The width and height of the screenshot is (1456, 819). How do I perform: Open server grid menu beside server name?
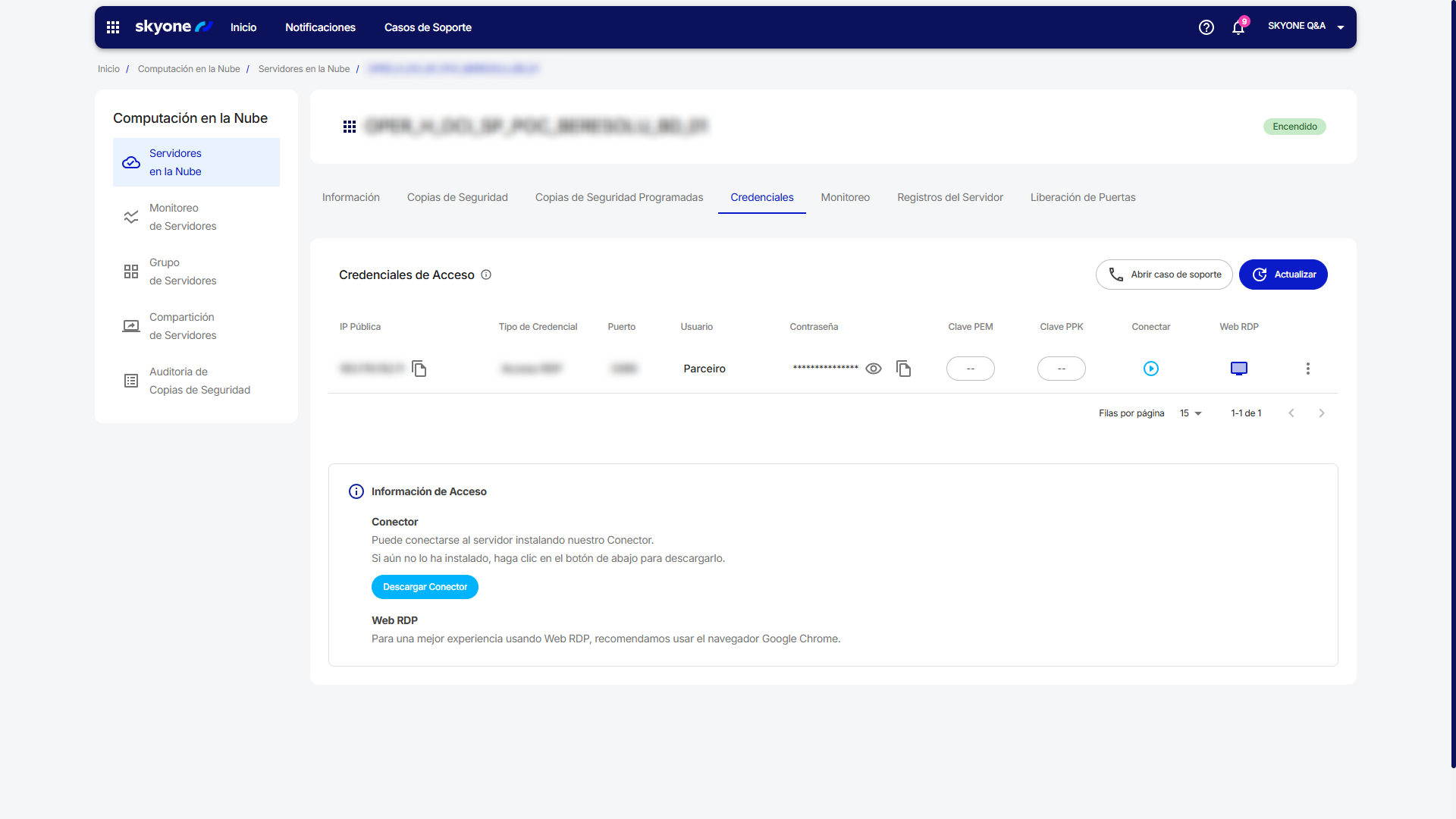pos(350,127)
